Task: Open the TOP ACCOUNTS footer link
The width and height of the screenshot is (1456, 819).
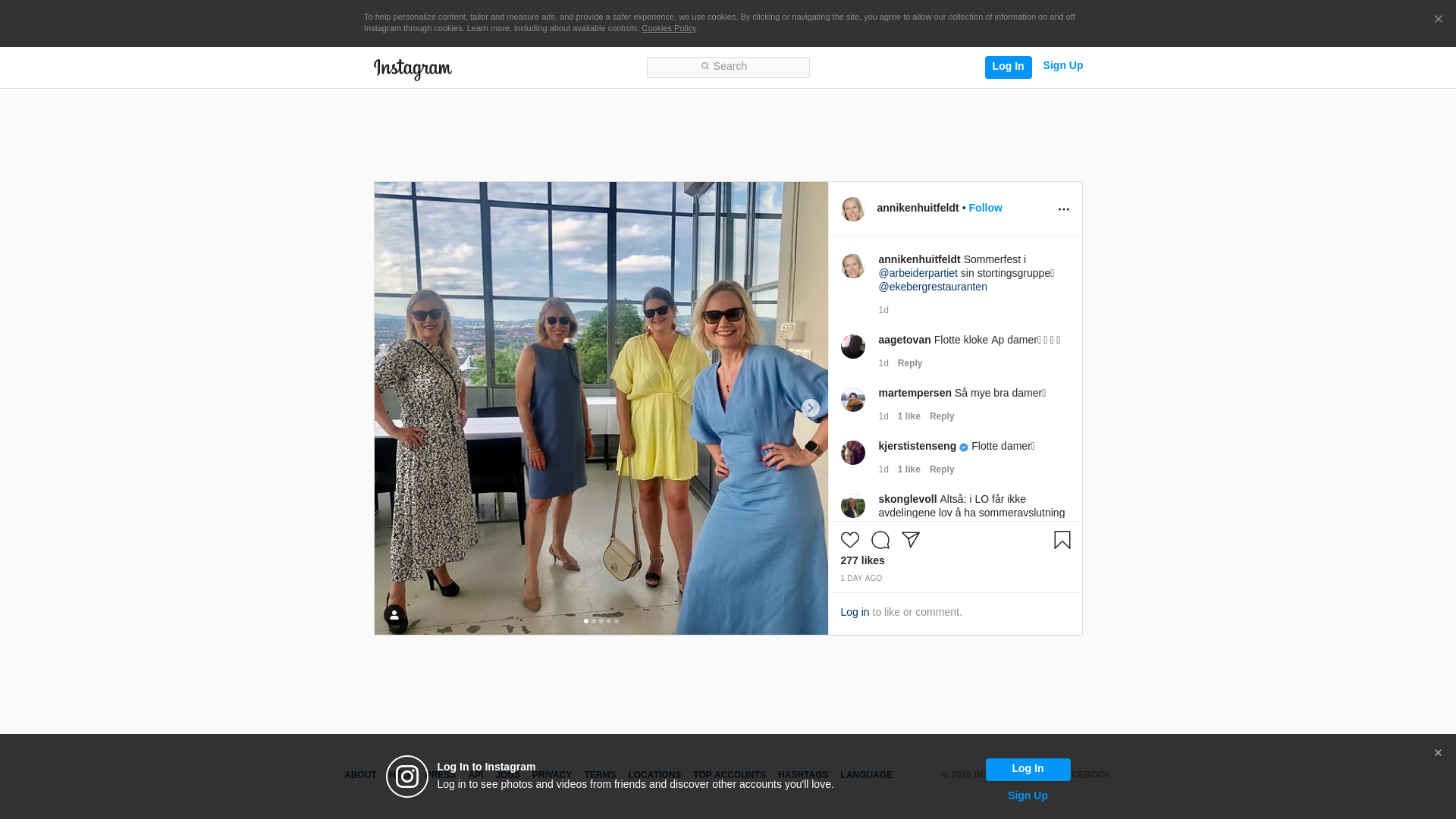Action: coord(730,775)
